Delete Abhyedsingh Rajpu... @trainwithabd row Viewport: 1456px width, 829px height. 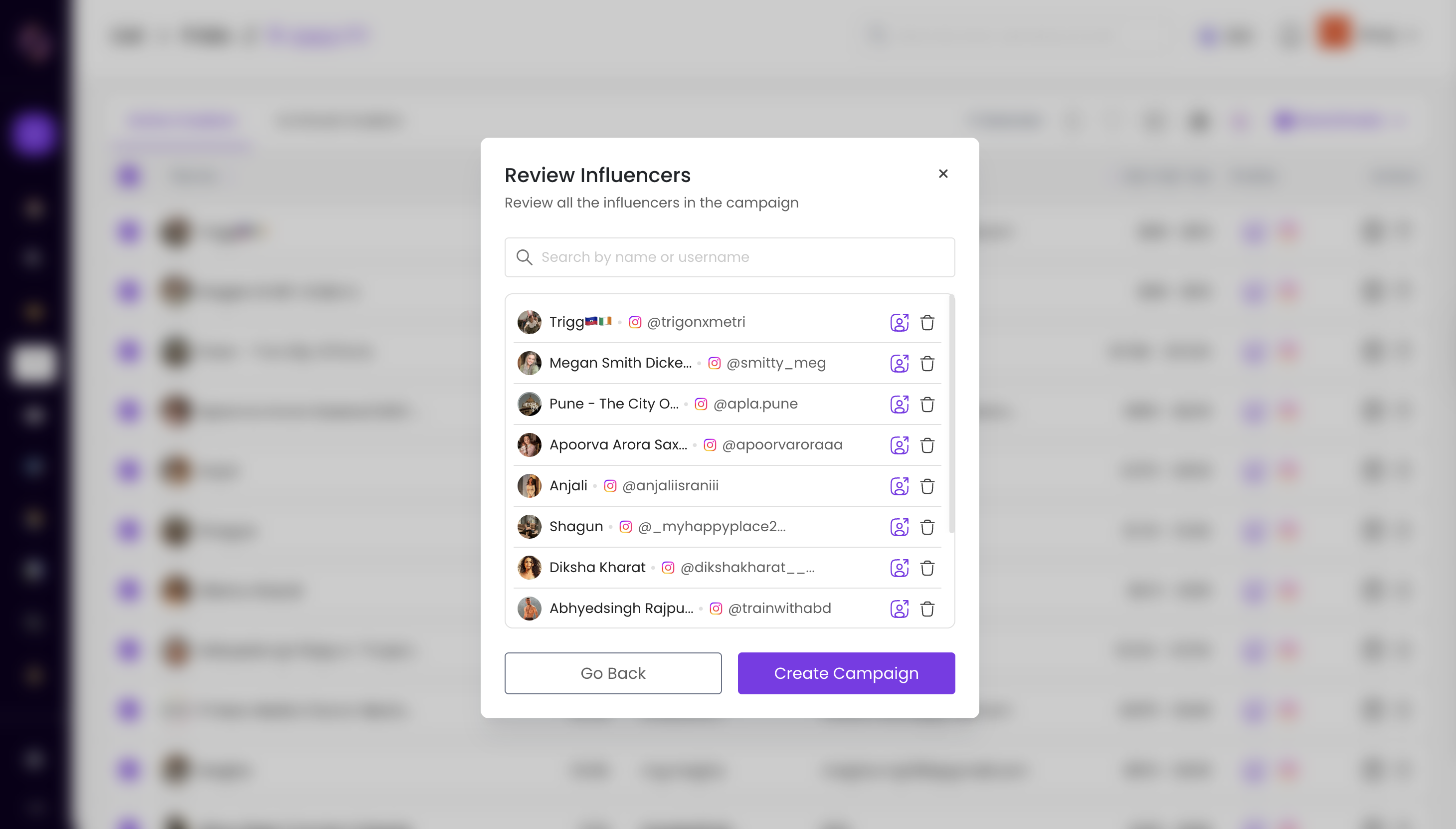click(927, 609)
